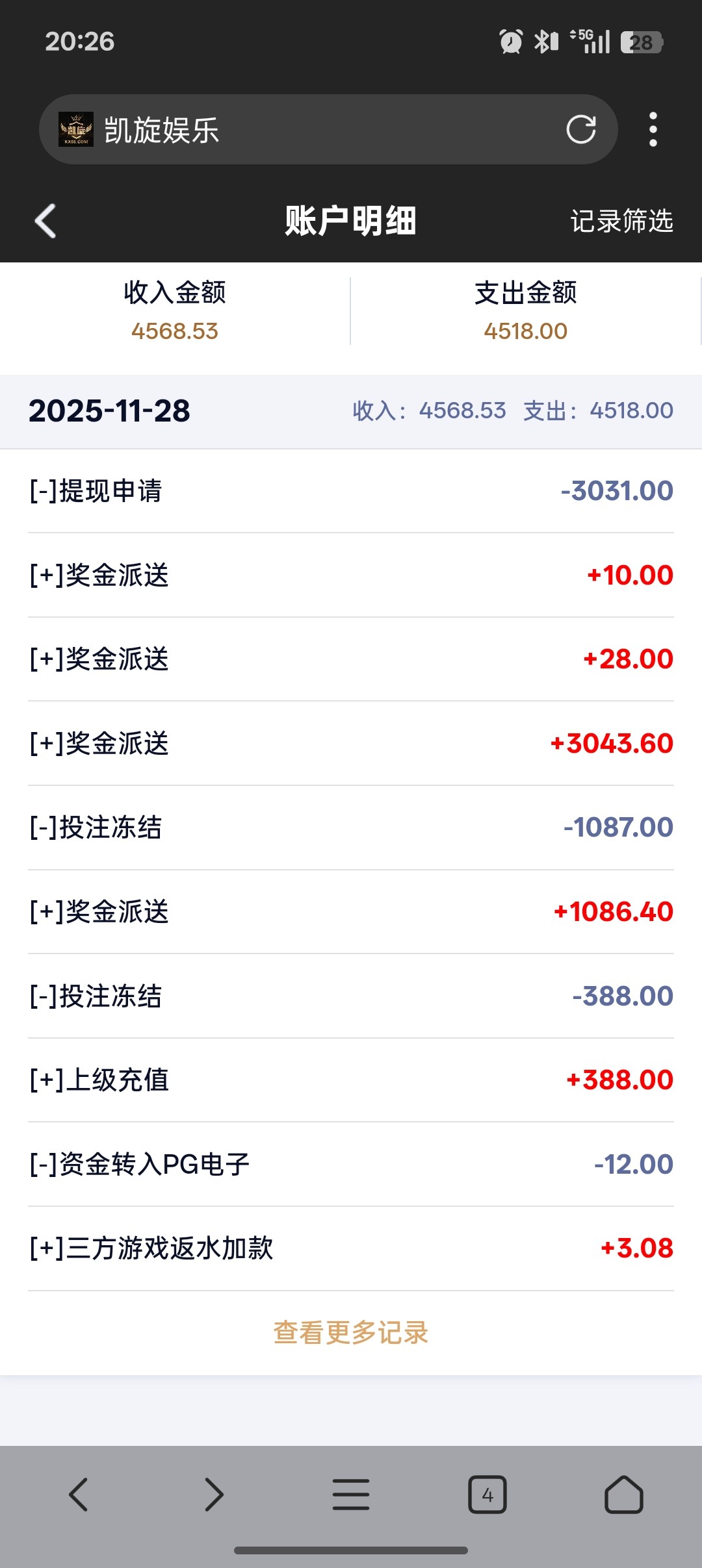Screen dimensions: 702x1568
Task: Tap the 查看更多记录 link
Action: pos(351,1333)
